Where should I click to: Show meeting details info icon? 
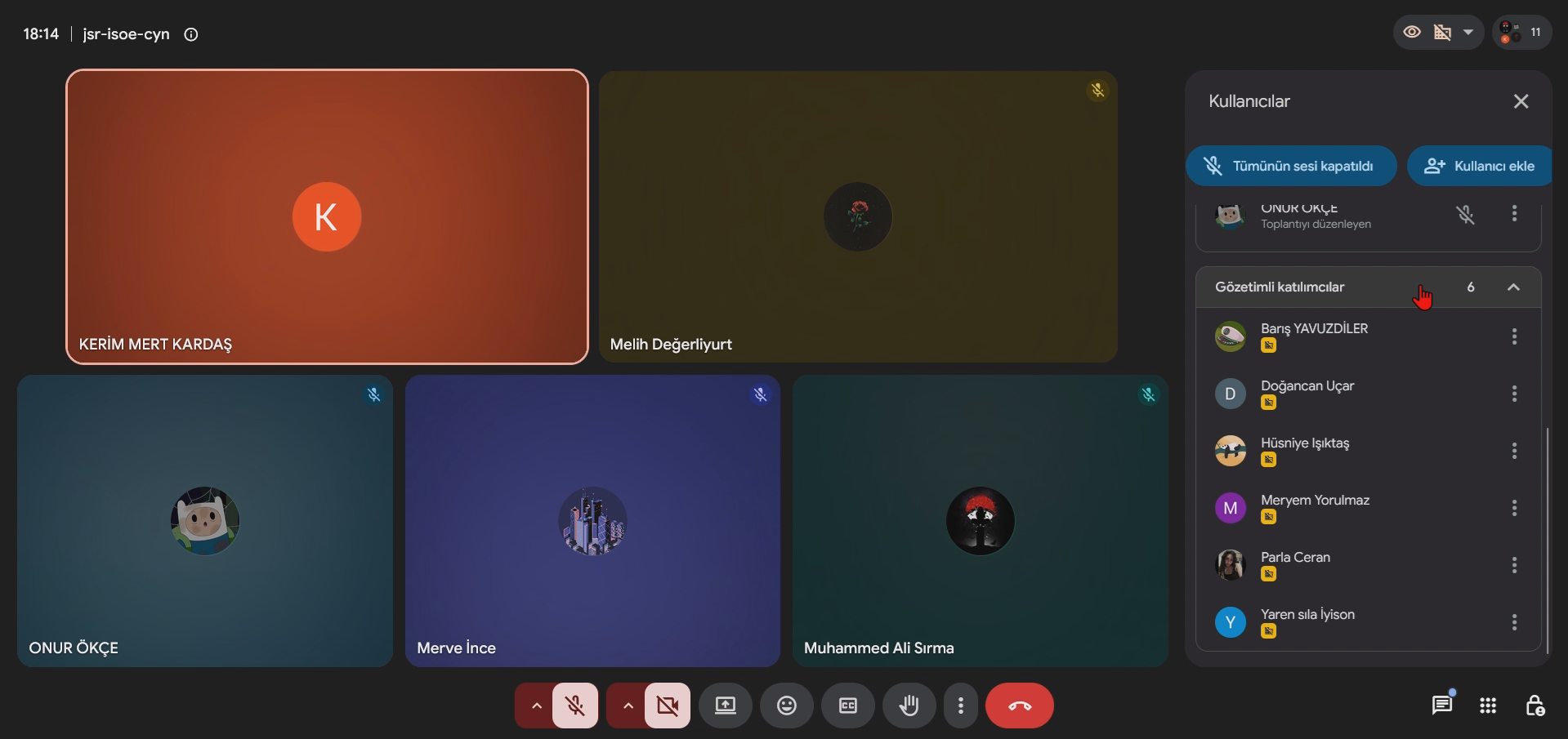point(191,34)
